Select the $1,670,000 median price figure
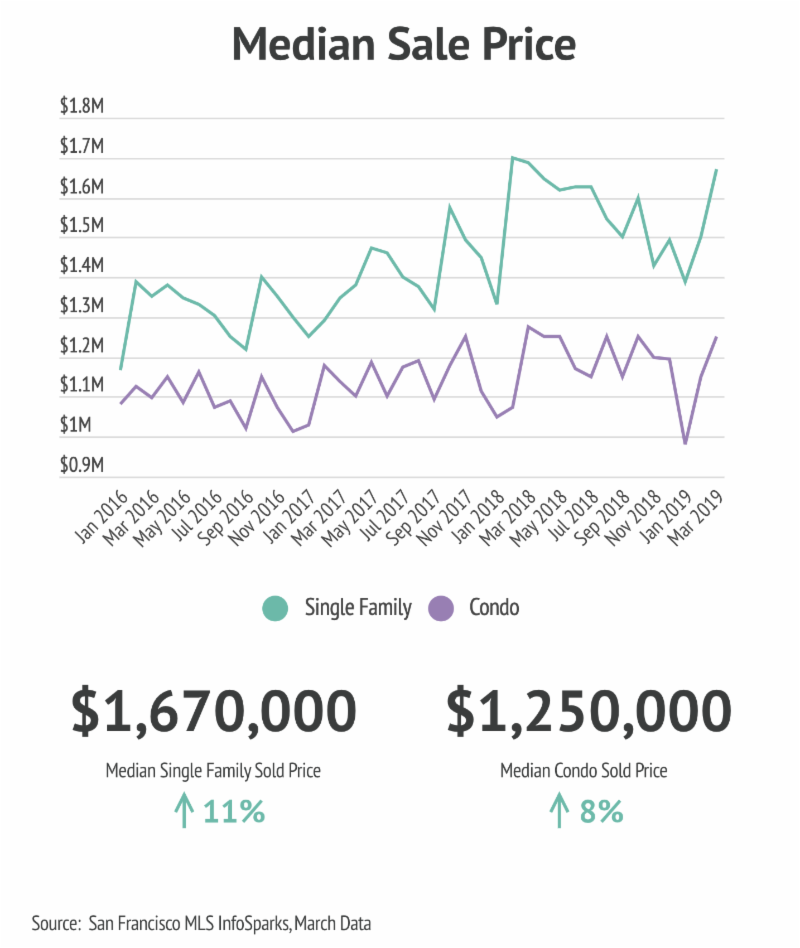Image resolution: width=800 pixels, height=948 pixels. (x=214, y=712)
